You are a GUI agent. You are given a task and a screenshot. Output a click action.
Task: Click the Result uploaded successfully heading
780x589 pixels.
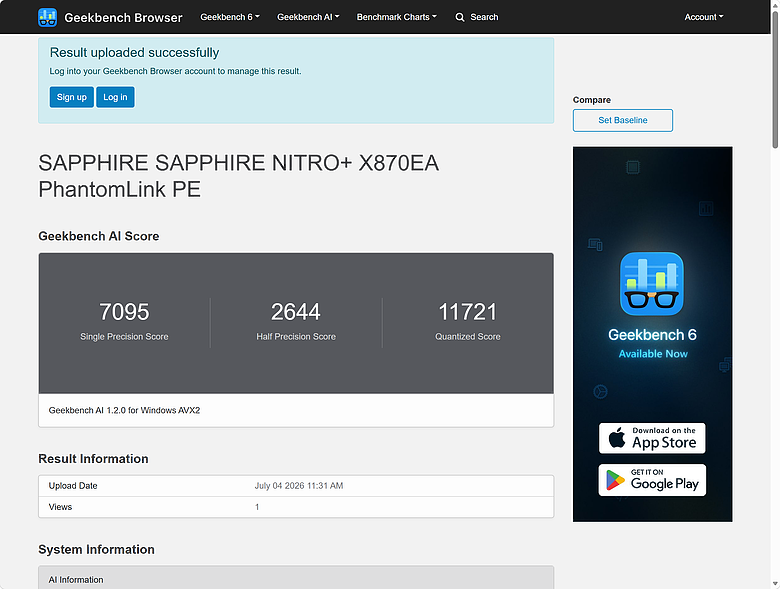pos(134,53)
